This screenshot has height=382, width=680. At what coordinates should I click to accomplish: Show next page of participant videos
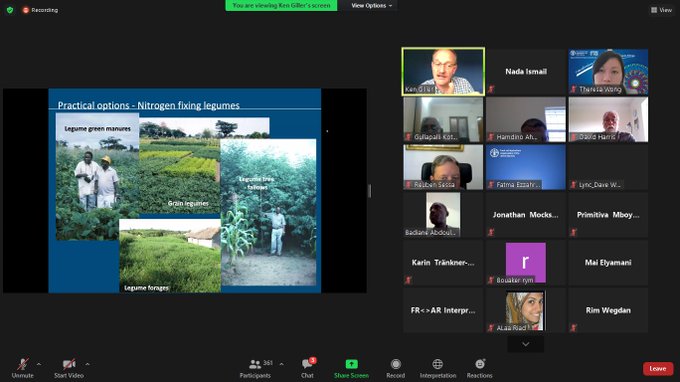tap(526, 344)
